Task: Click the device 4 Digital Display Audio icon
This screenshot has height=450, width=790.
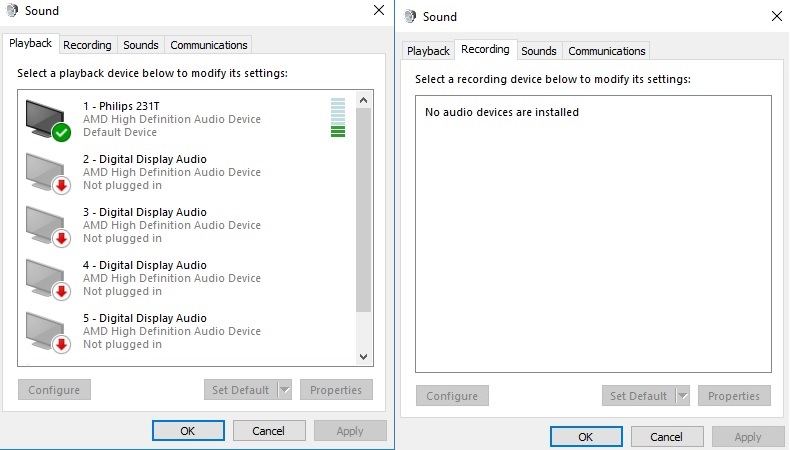Action: pyautogui.click(x=48, y=279)
